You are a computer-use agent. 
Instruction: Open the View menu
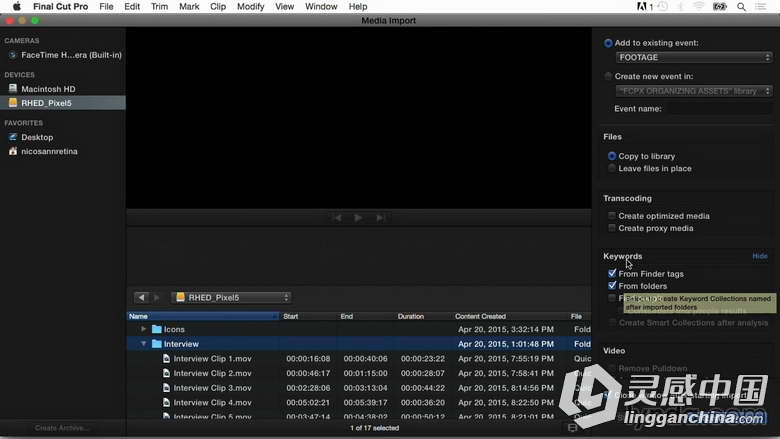click(285, 6)
